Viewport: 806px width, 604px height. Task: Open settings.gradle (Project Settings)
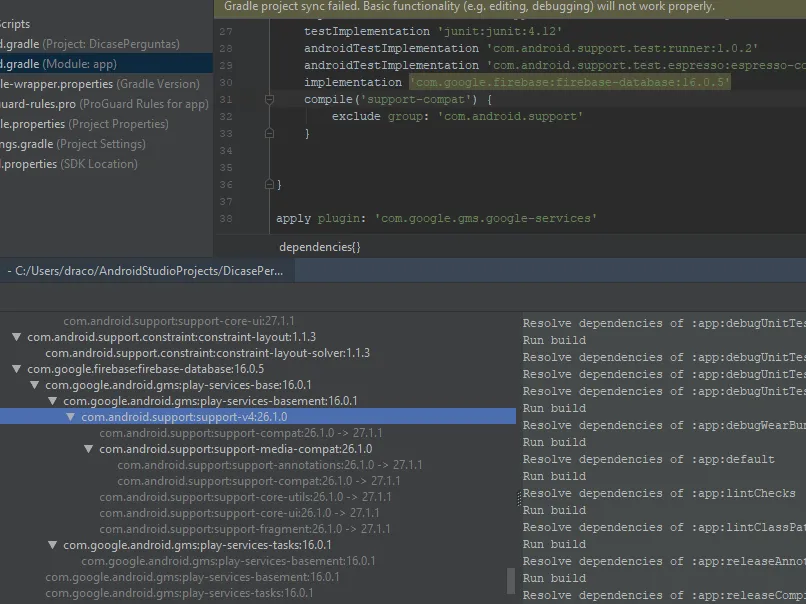73,144
